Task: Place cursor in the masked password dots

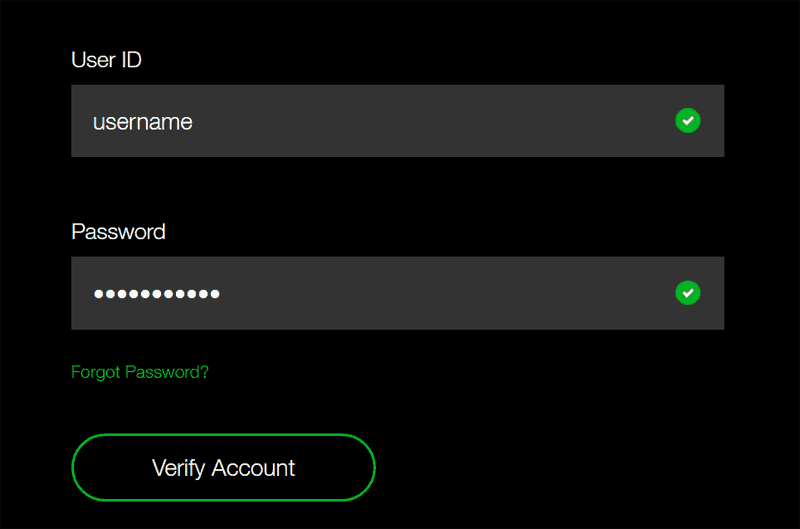Action: click(156, 294)
